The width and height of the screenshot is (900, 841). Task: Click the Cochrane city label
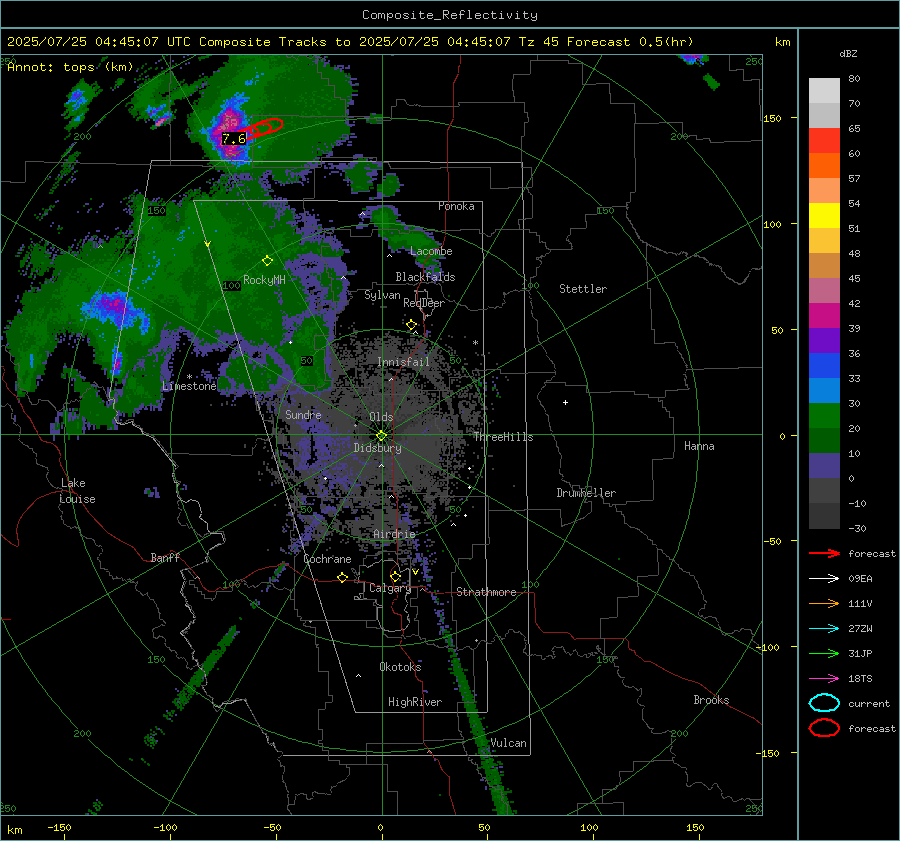327,559
